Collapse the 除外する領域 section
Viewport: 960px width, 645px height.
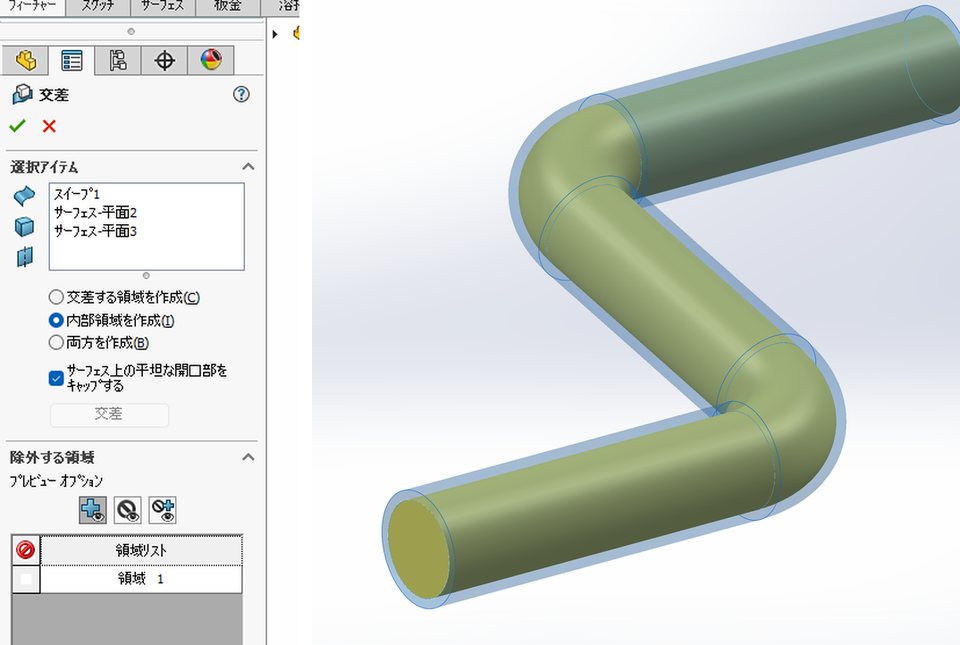click(x=248, y=457)
